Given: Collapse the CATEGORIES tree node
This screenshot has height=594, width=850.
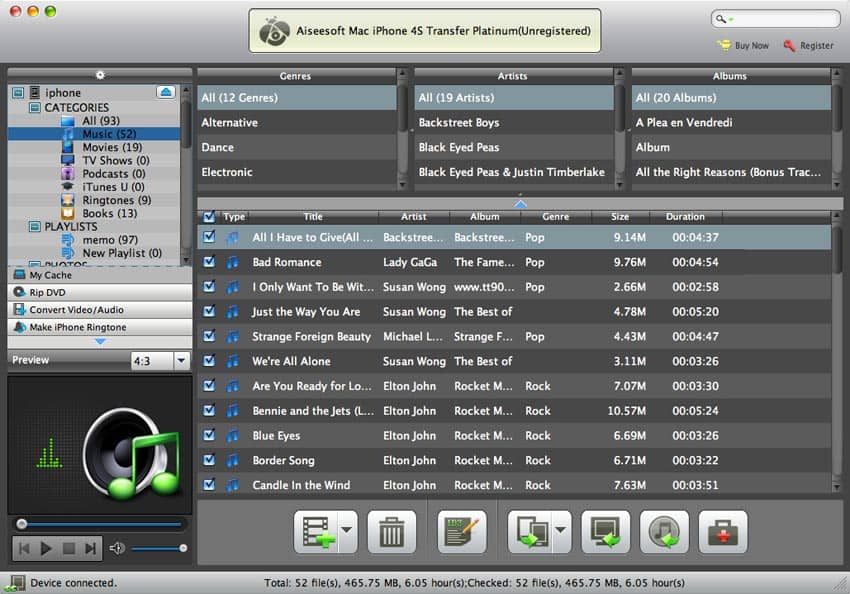Looking at the screenshot, I should point(35,107).
